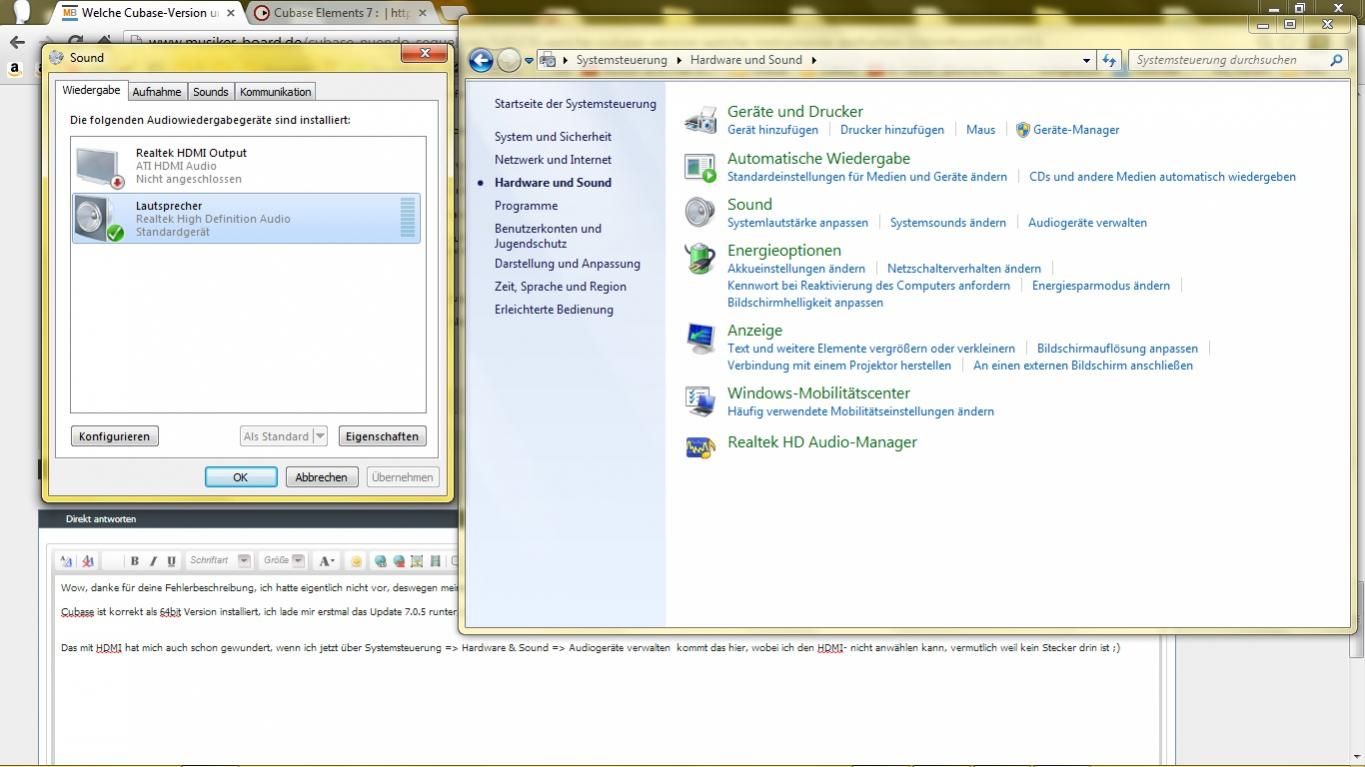Open Netzwerk und Internet in sidebar
The height and width of the screenshot is (767, 1365).
(553, 160)
